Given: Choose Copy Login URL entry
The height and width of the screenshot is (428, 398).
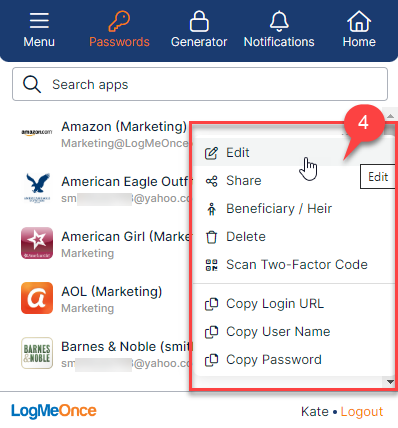Looking at the screenshot, I should click(x=293, y=304).
